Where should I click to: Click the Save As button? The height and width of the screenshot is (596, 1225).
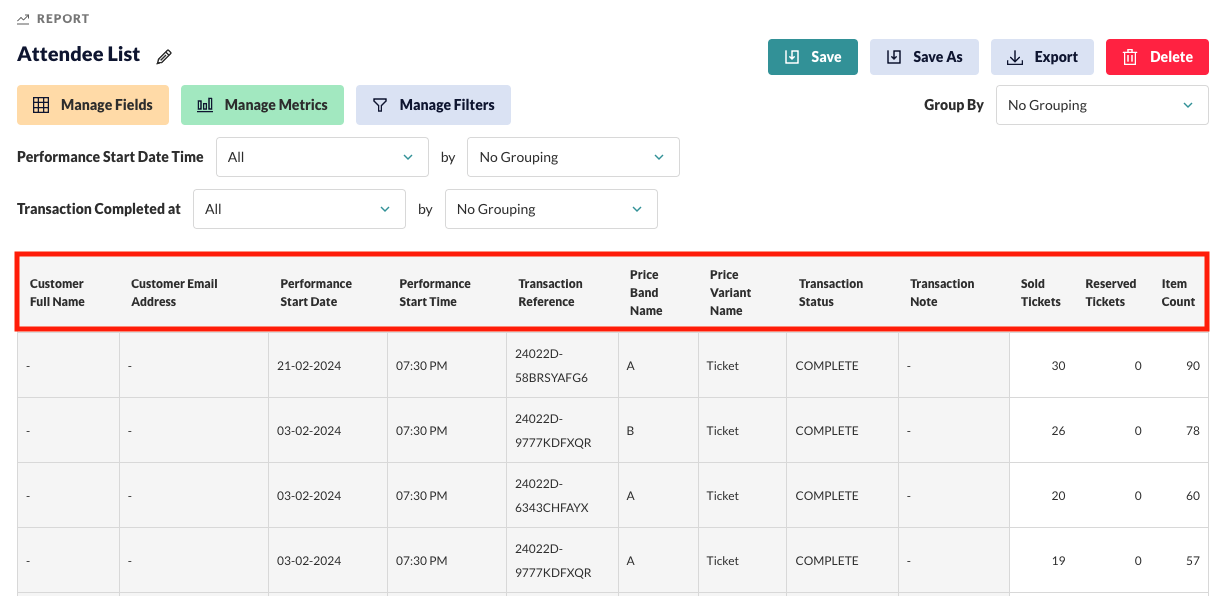coord(924,57)
